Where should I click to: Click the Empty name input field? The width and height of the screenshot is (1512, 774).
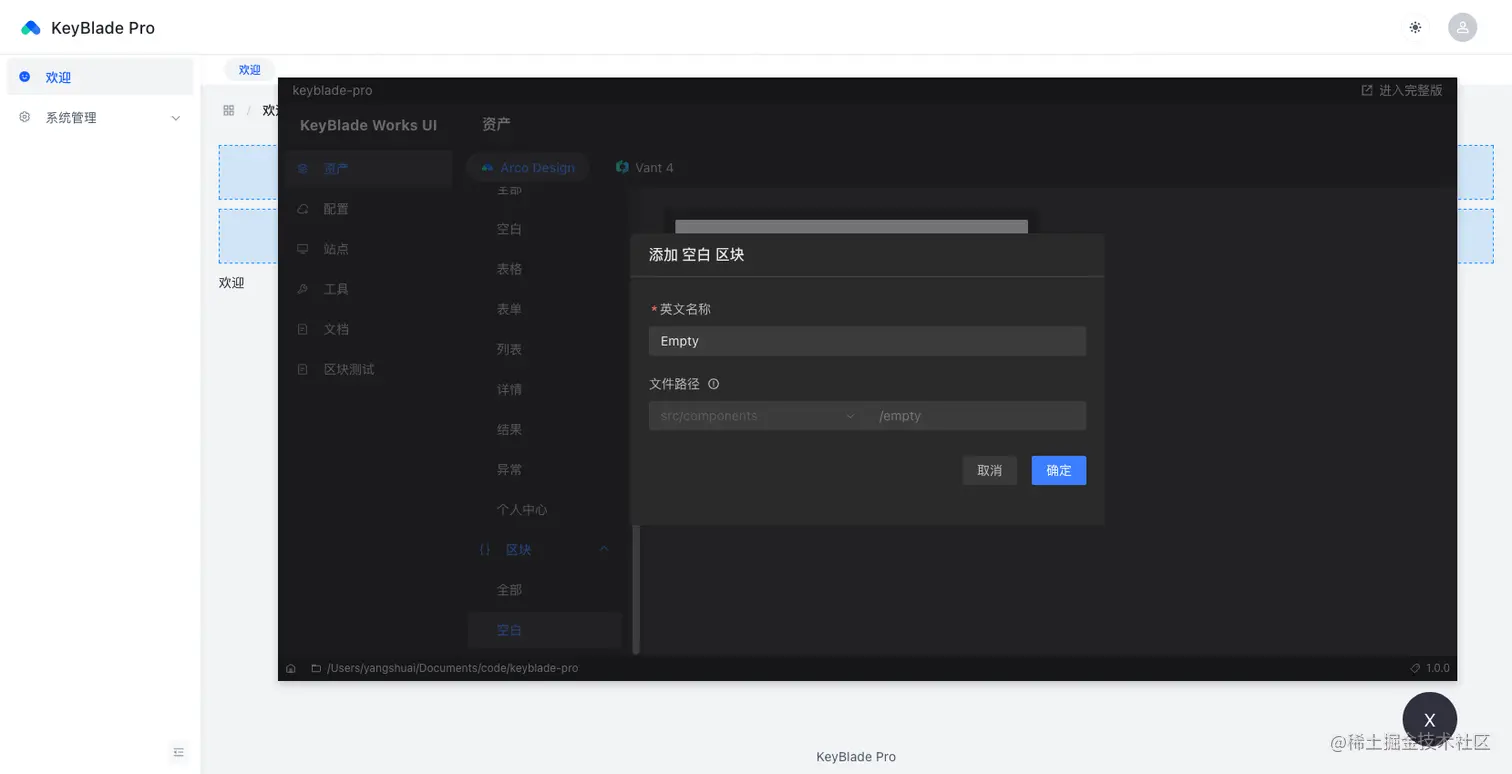[x=866, y=341]
